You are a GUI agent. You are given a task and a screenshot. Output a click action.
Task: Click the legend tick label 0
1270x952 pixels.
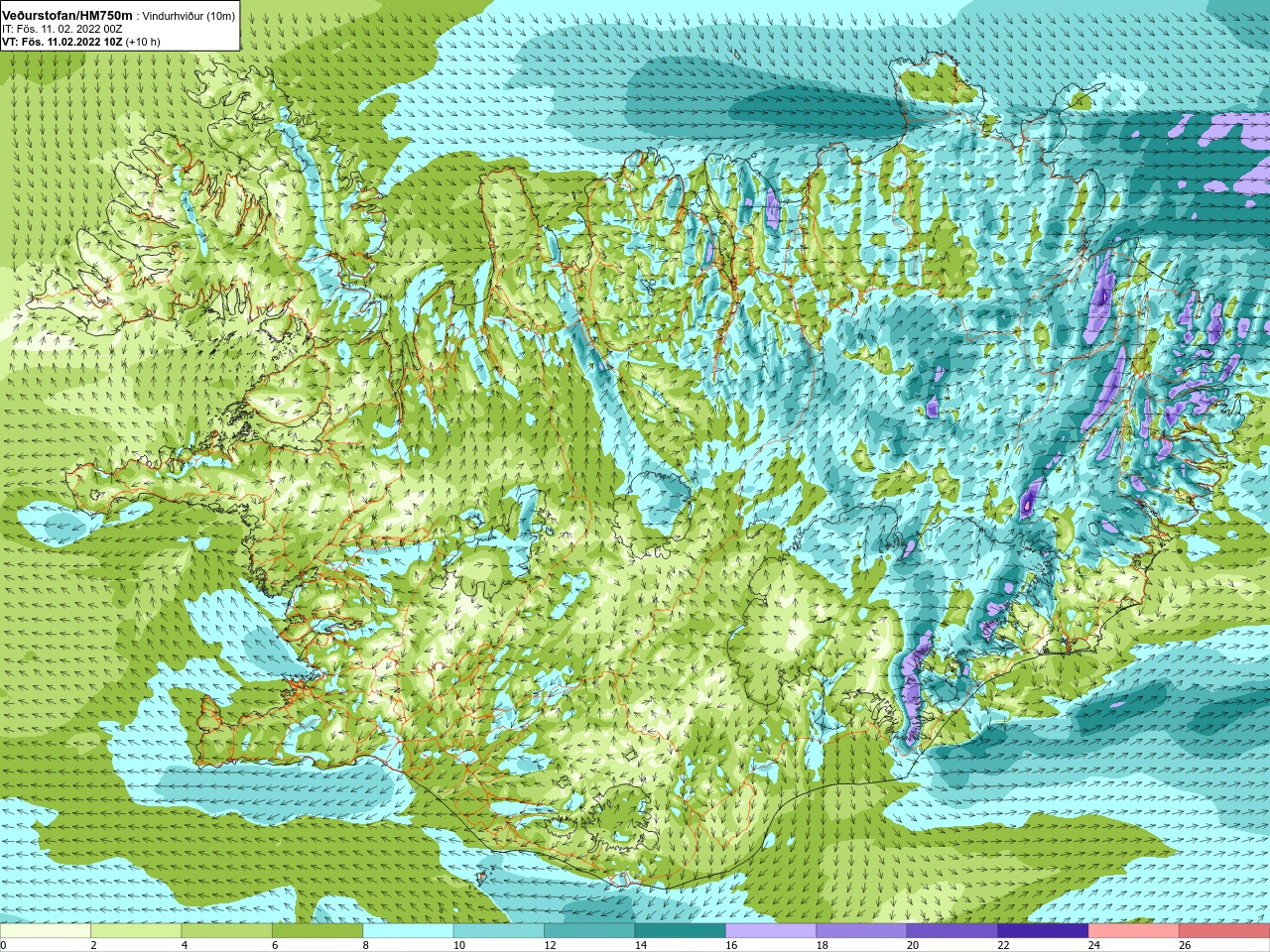3,945
